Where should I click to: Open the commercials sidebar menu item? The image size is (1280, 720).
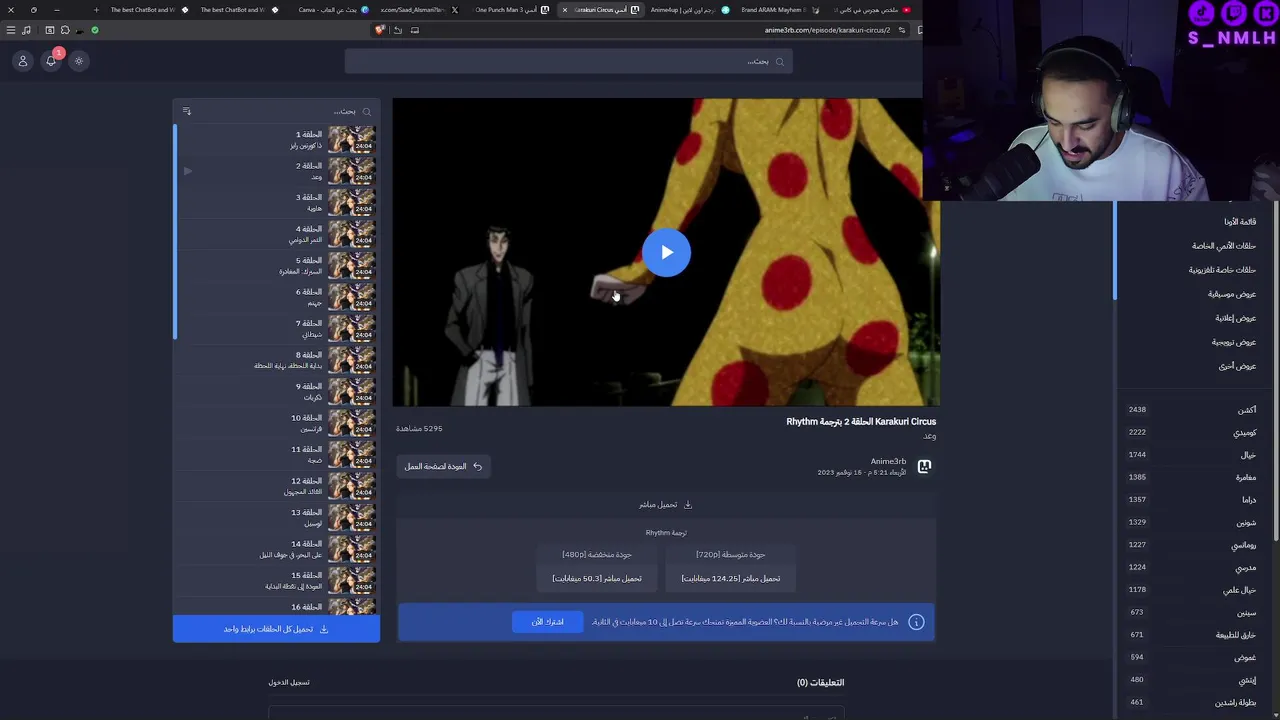pyautogui.click(x=1236, y=318)
